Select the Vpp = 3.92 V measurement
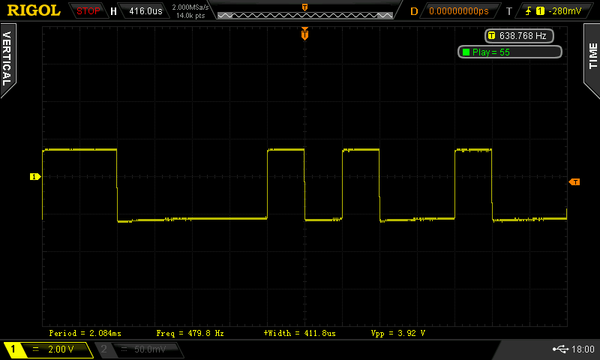This screenshot has width=600, height=360. (398, 333)
